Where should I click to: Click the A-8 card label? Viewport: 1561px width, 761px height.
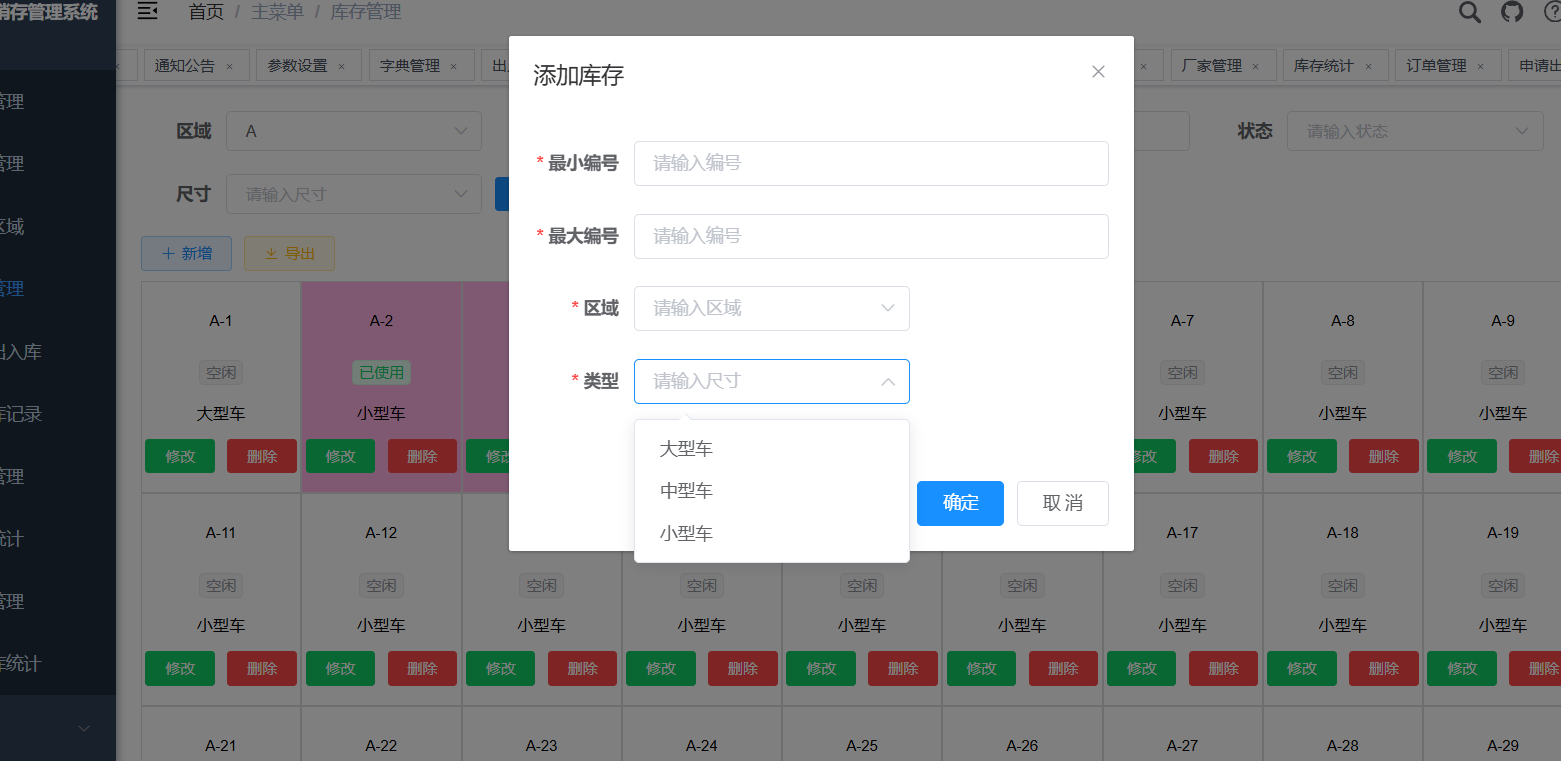click(1343, 321)
